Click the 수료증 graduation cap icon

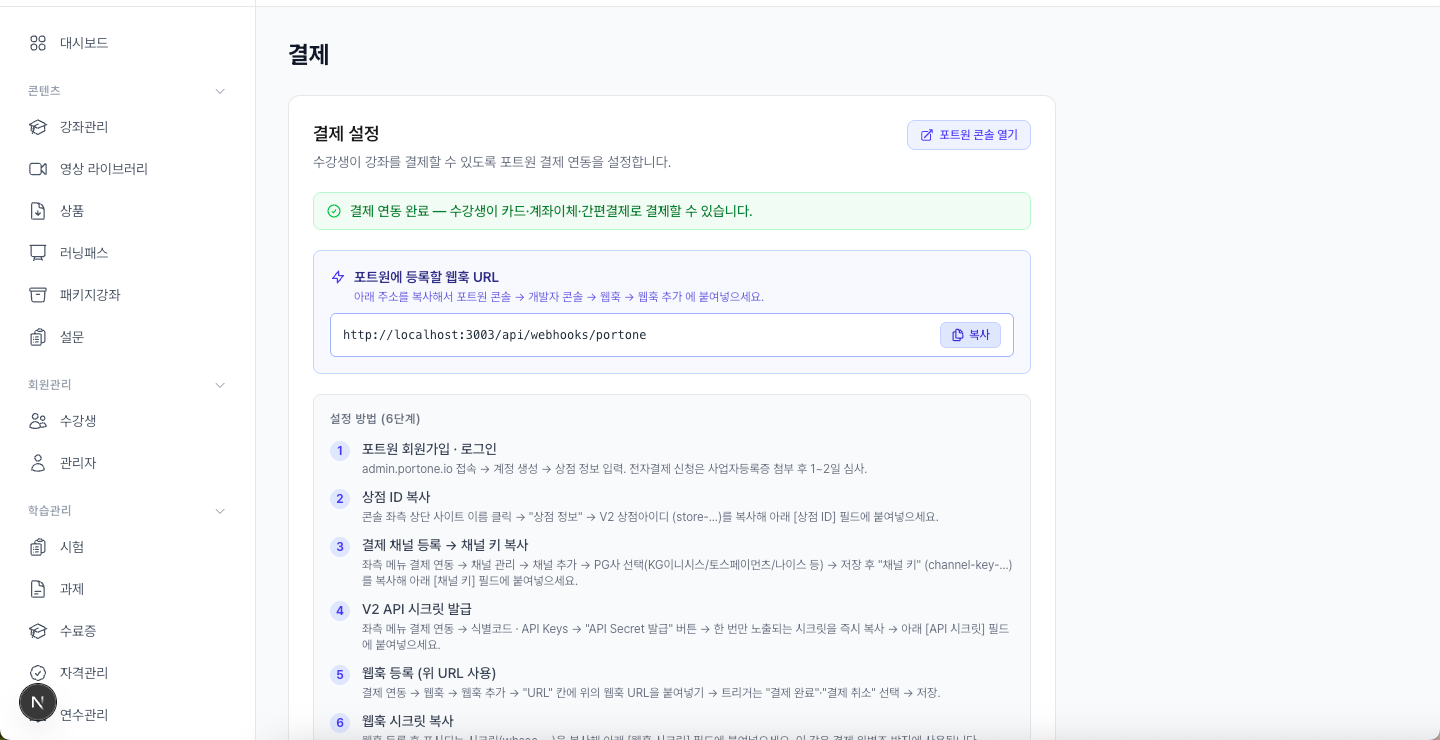click(38, 631)
